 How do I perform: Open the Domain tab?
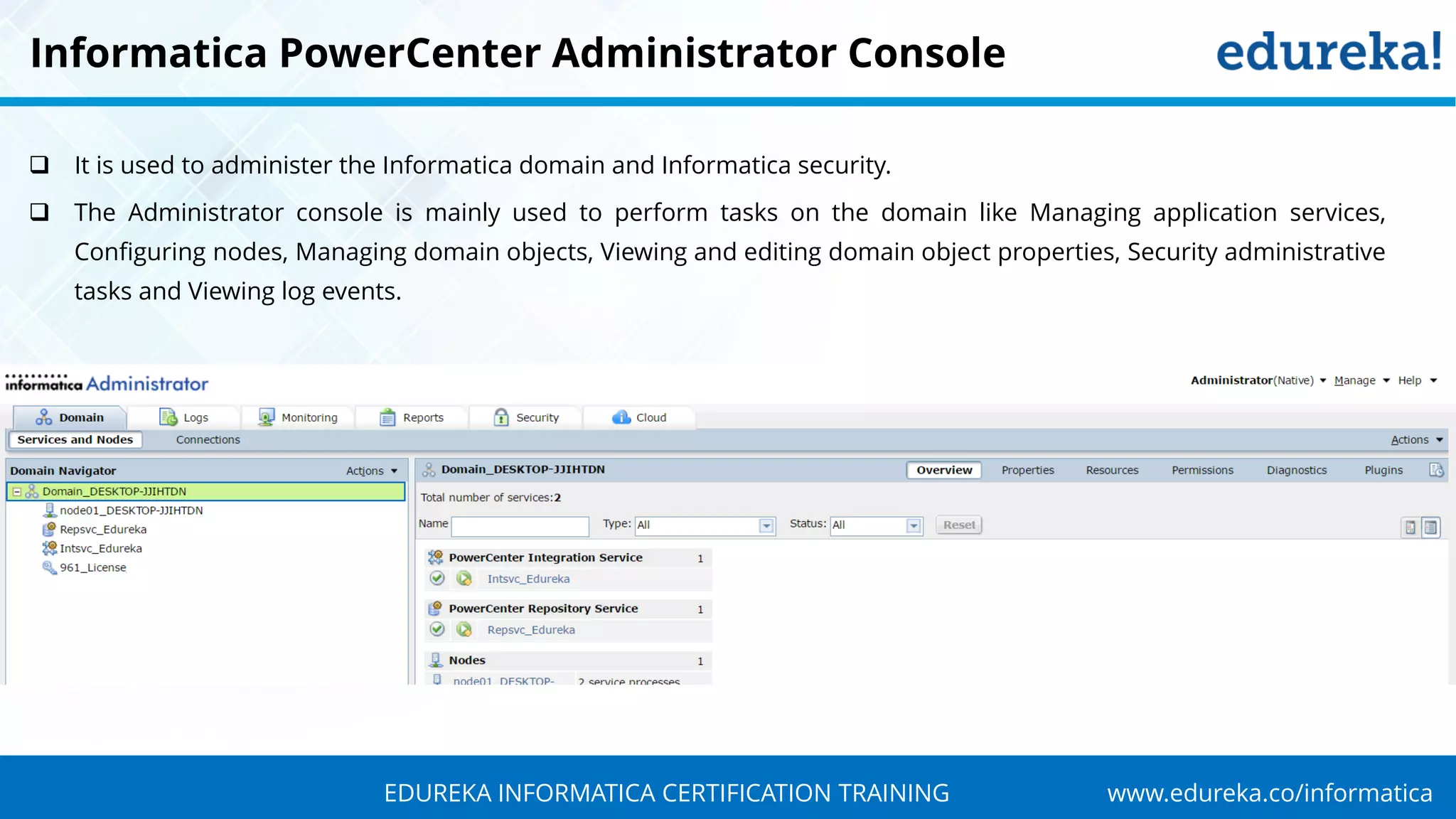[70, 417]
